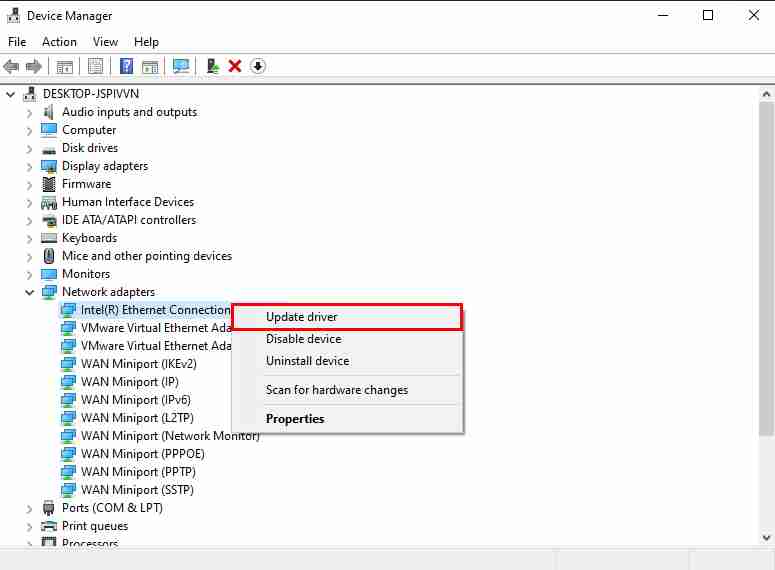Screen dimensions: 775x570
Task: Select WAN Miniport (IPv6)
Action: click(135, 399)
